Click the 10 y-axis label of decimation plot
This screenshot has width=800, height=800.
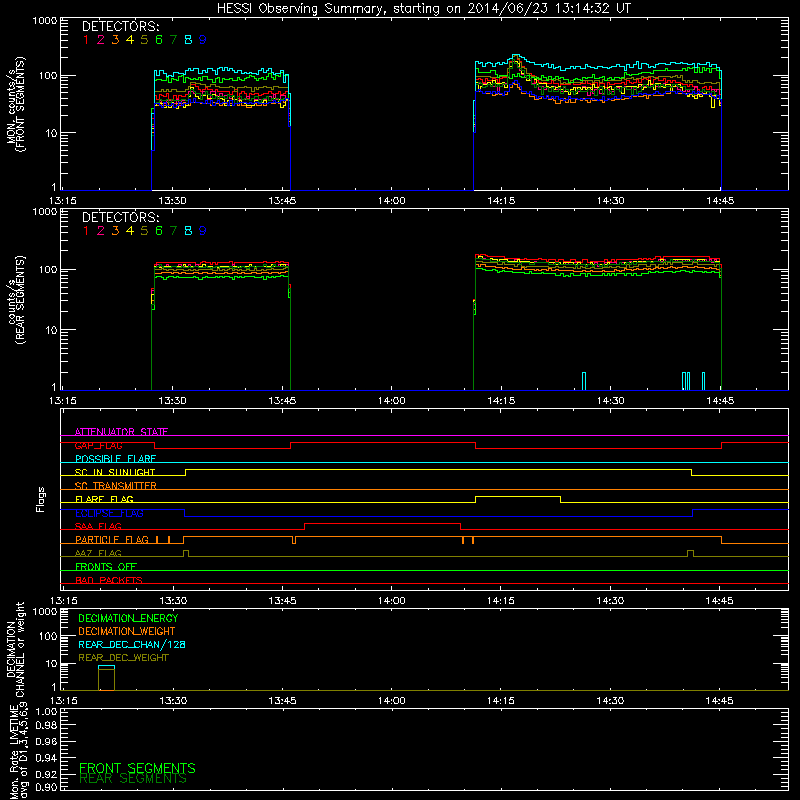click(x=52, y=664)
